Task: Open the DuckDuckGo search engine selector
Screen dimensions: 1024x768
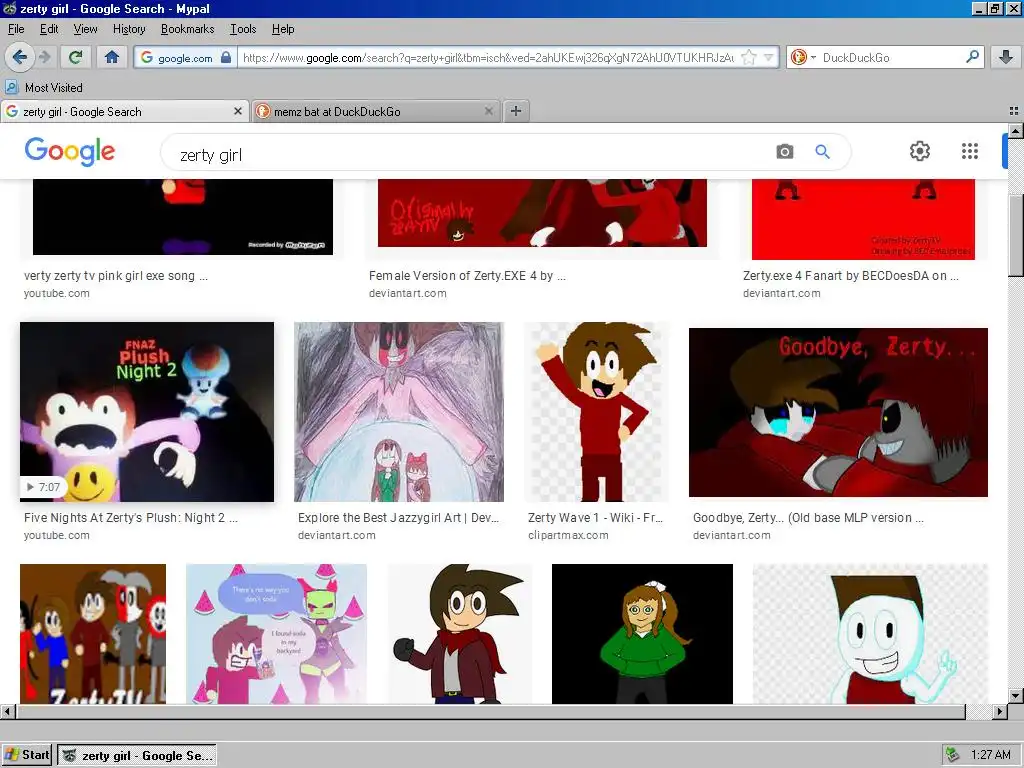Action: (x=803, y=57)
